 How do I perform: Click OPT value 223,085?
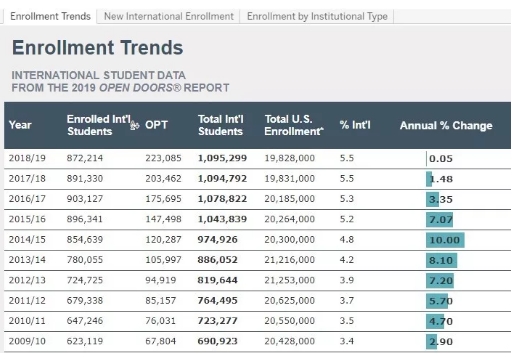(x=163, y=158)
